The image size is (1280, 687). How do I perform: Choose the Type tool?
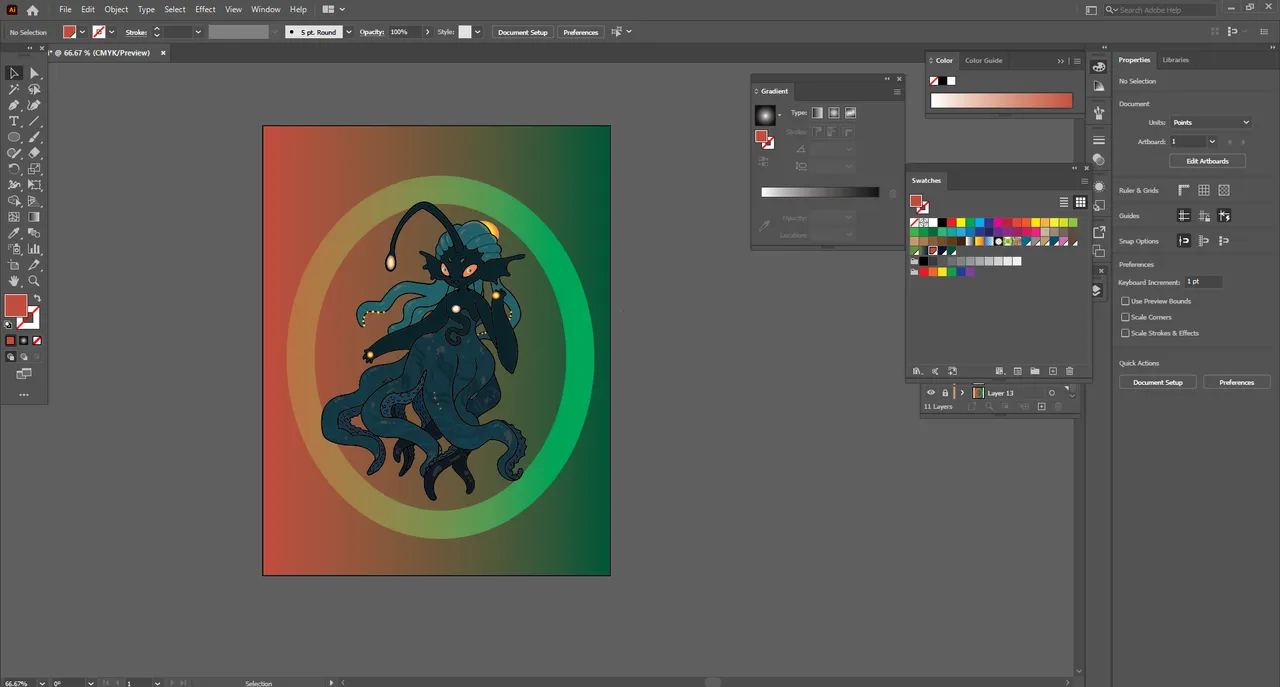click(14, 121)
